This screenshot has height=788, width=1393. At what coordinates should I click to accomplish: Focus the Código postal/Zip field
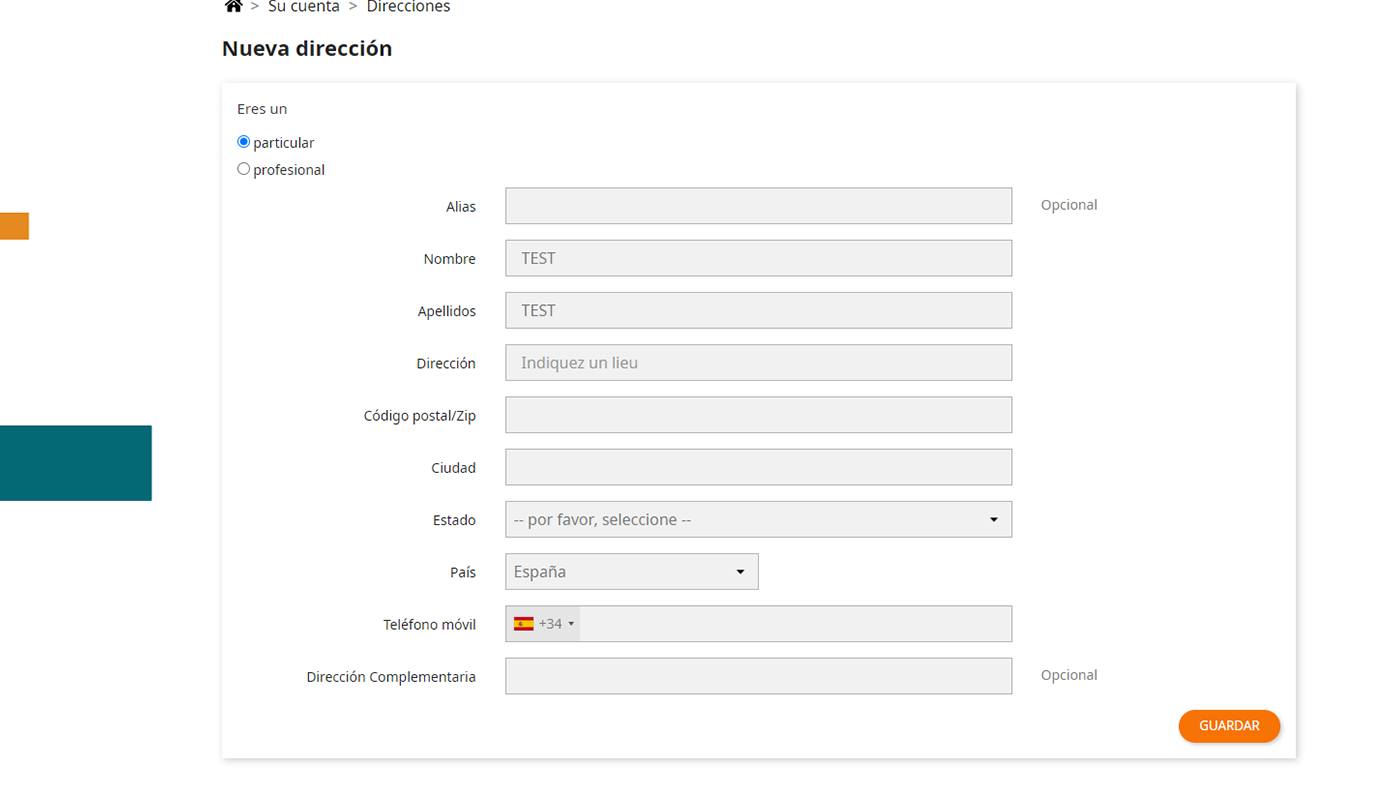pyautogui.click(x=758, y=415)
